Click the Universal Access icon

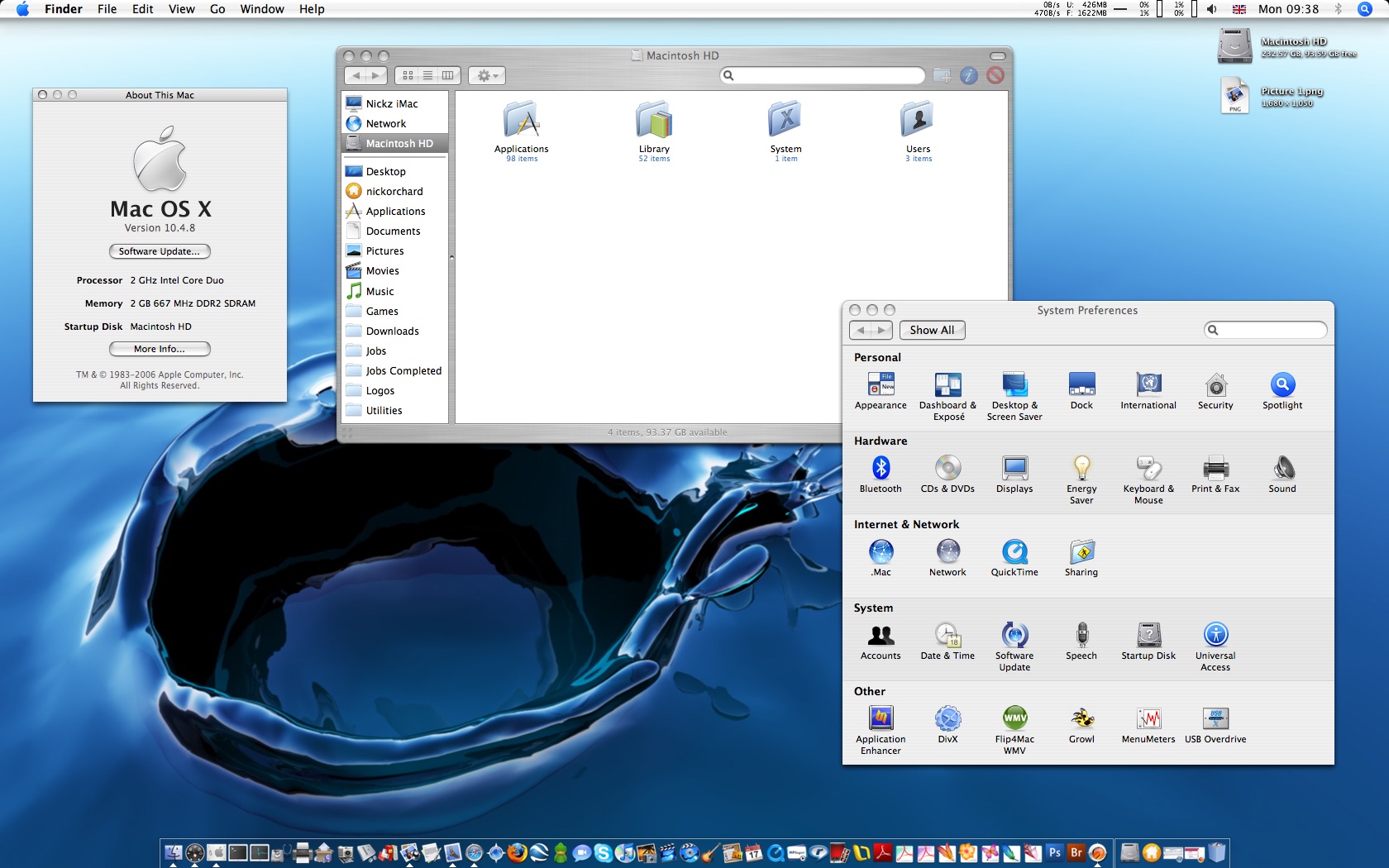pos(1215,636)
